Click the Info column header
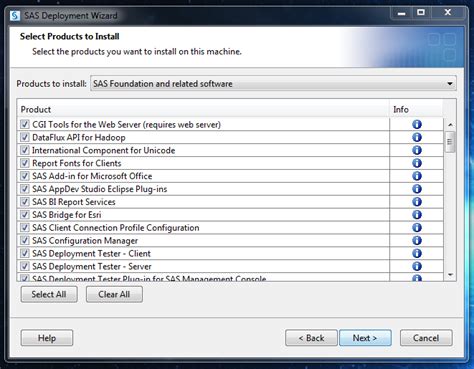This screenshot has width=474, height=369. click(416, 109)
